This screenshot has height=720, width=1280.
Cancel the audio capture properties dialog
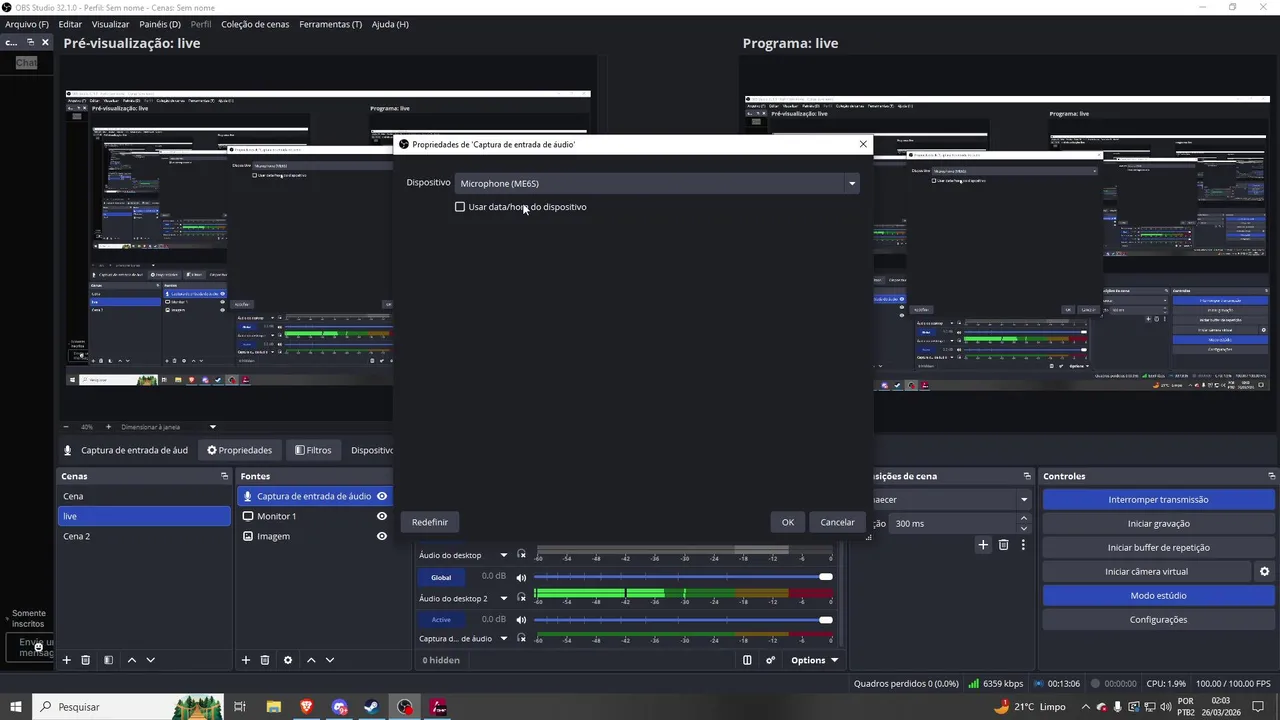point(837,522)
